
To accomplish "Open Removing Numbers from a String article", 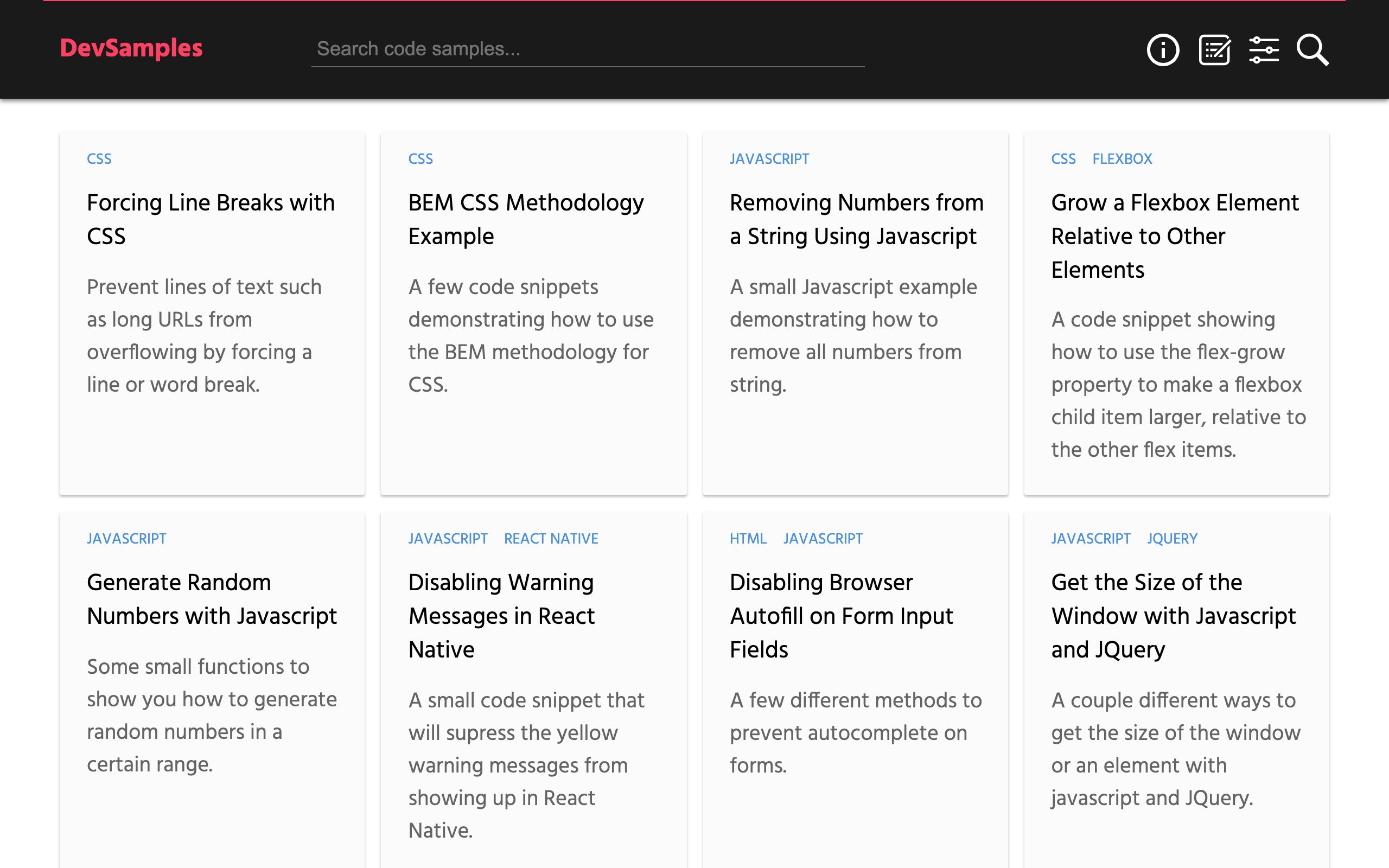I will point(856,219).
